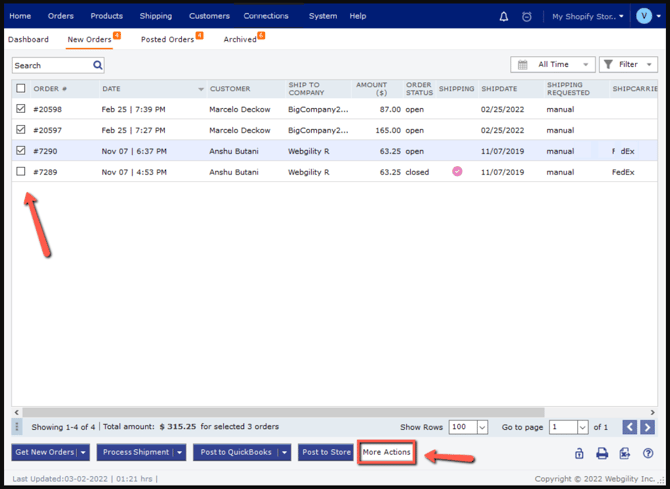Click the print icon
The height and width of the screenshot is (489, 670).
[x=602, y=453]
